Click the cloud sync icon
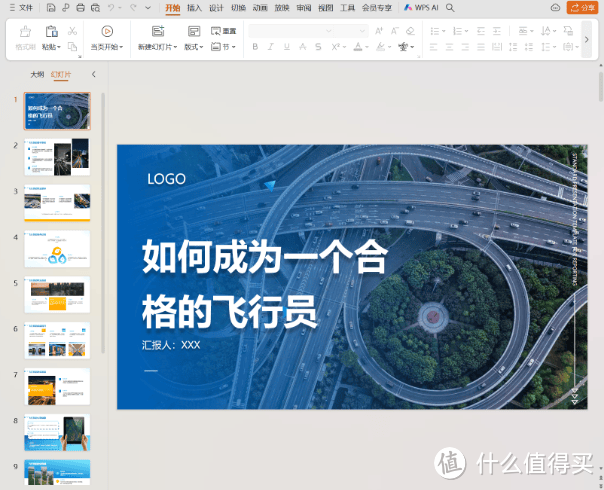This screenshot has width=604, height=490. 555,7
